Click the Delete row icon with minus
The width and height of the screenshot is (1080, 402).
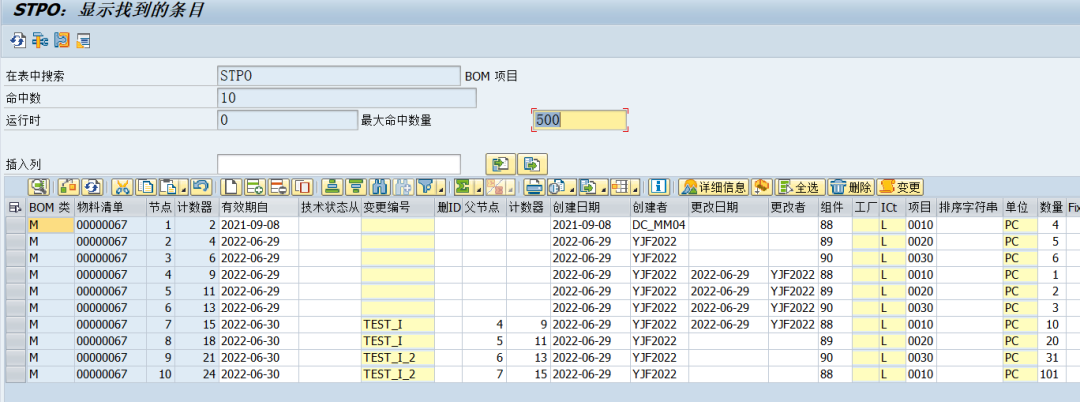[x=278, y=187]
